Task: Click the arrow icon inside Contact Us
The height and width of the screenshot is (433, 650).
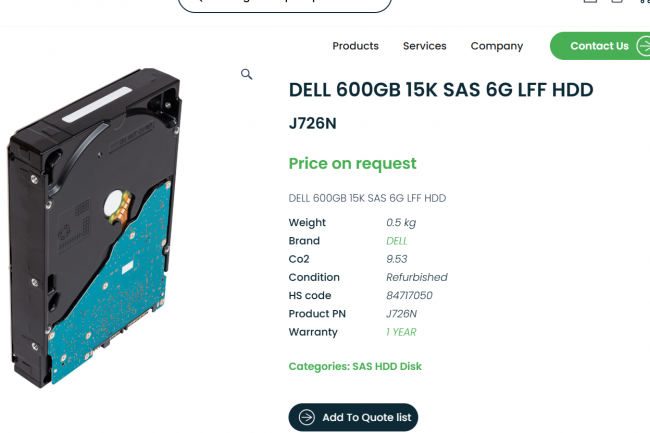Action: (643, 46)
